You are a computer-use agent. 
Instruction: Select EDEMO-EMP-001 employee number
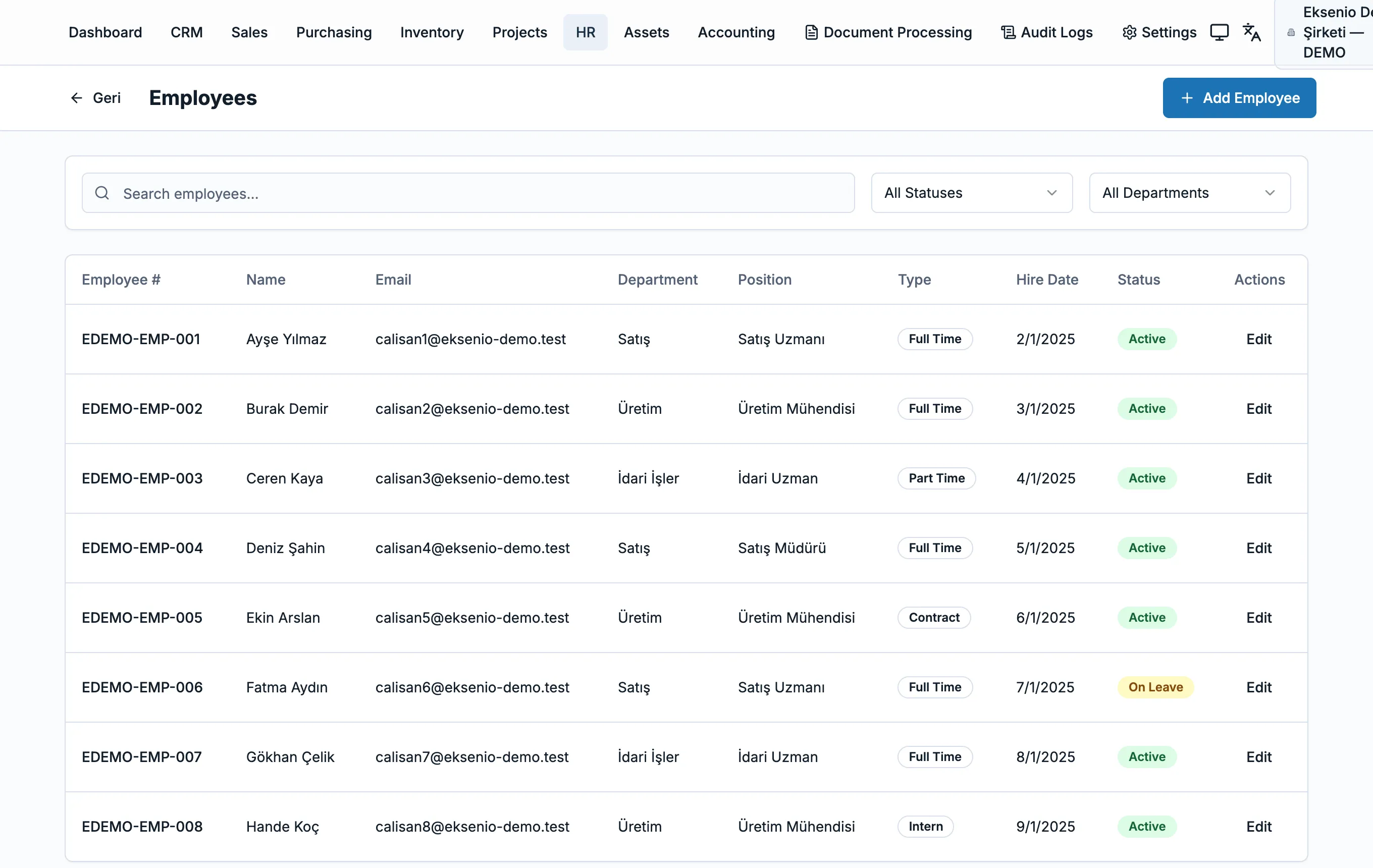pyautogui.click(x=141, y=339)
